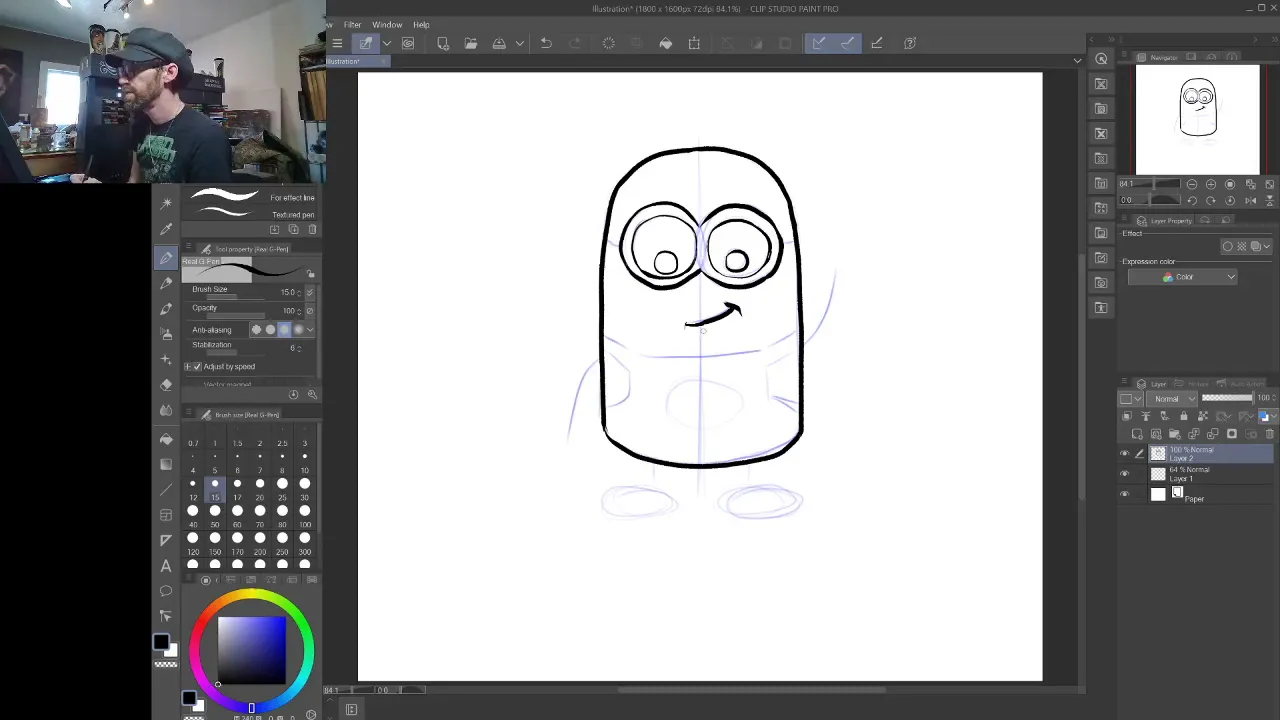
Task: Click the Quick Access magnifier icon at top of right dock
Action: tap(1101, 59)
